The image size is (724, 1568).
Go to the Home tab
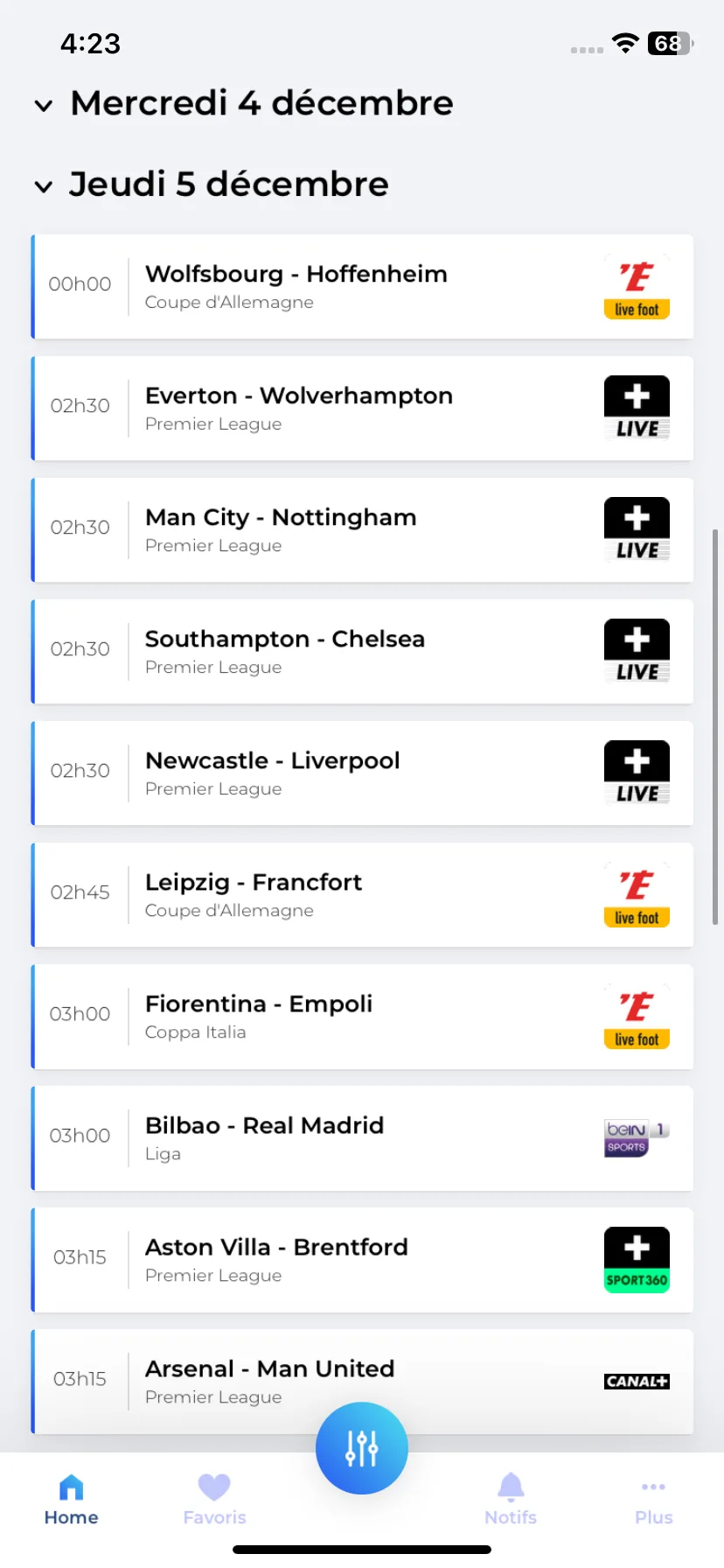coord(71,1500)
